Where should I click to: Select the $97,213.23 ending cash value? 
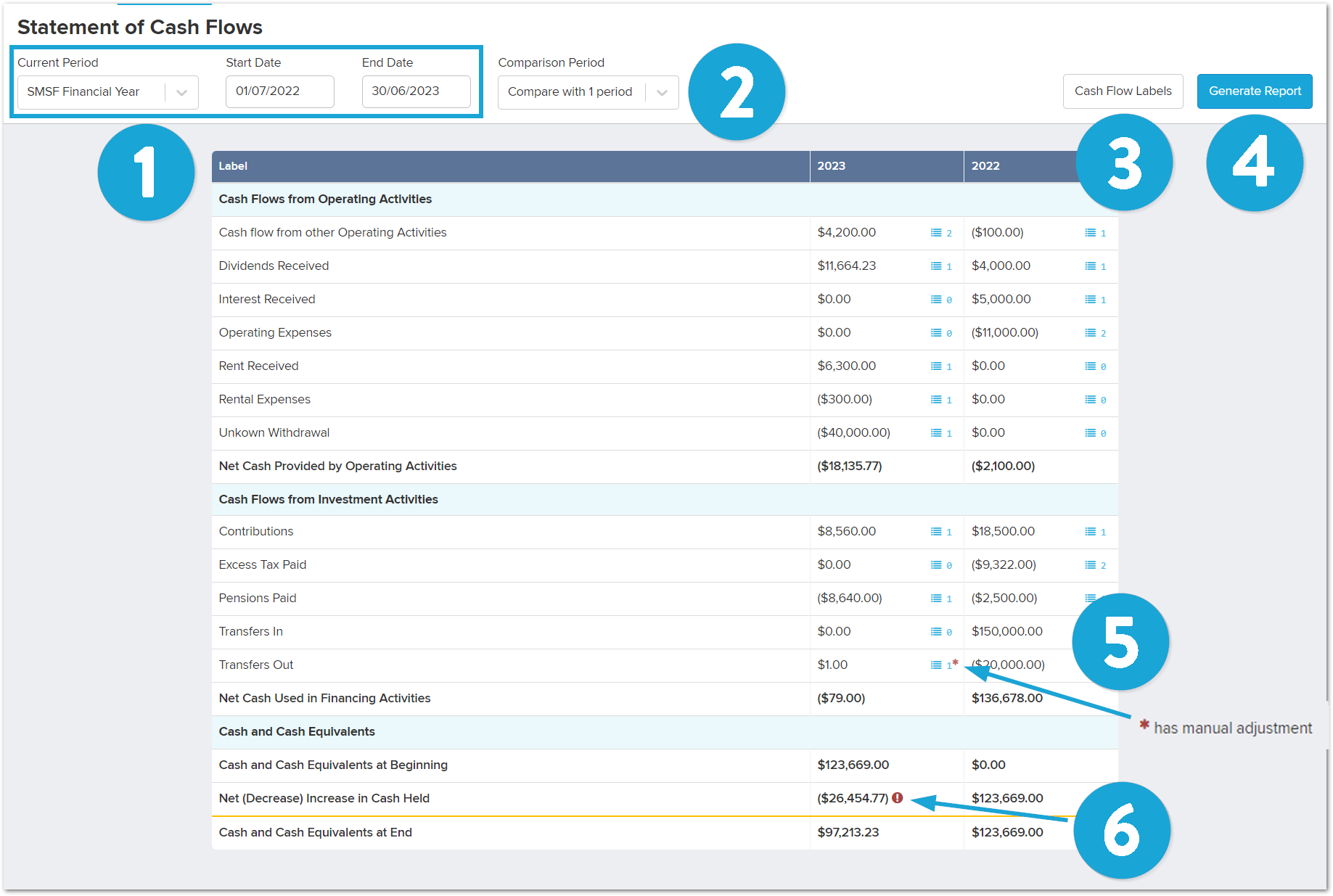coord(848,833)
